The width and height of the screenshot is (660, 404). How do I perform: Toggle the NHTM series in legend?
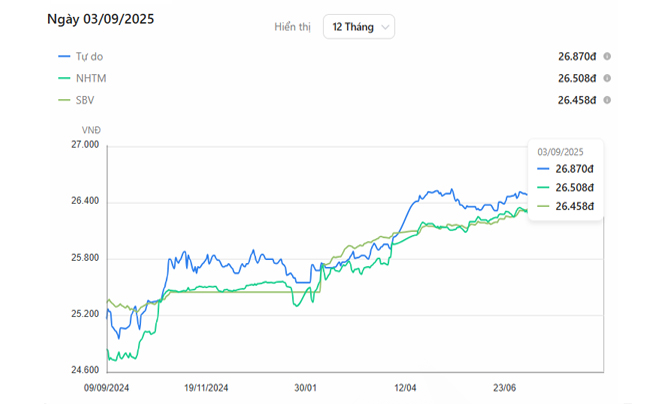(91, 78)
